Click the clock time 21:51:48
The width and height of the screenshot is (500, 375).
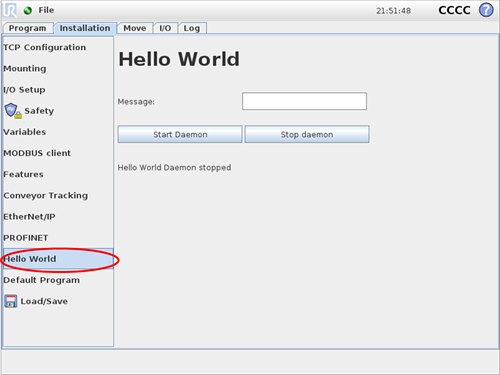pos(393,11)
